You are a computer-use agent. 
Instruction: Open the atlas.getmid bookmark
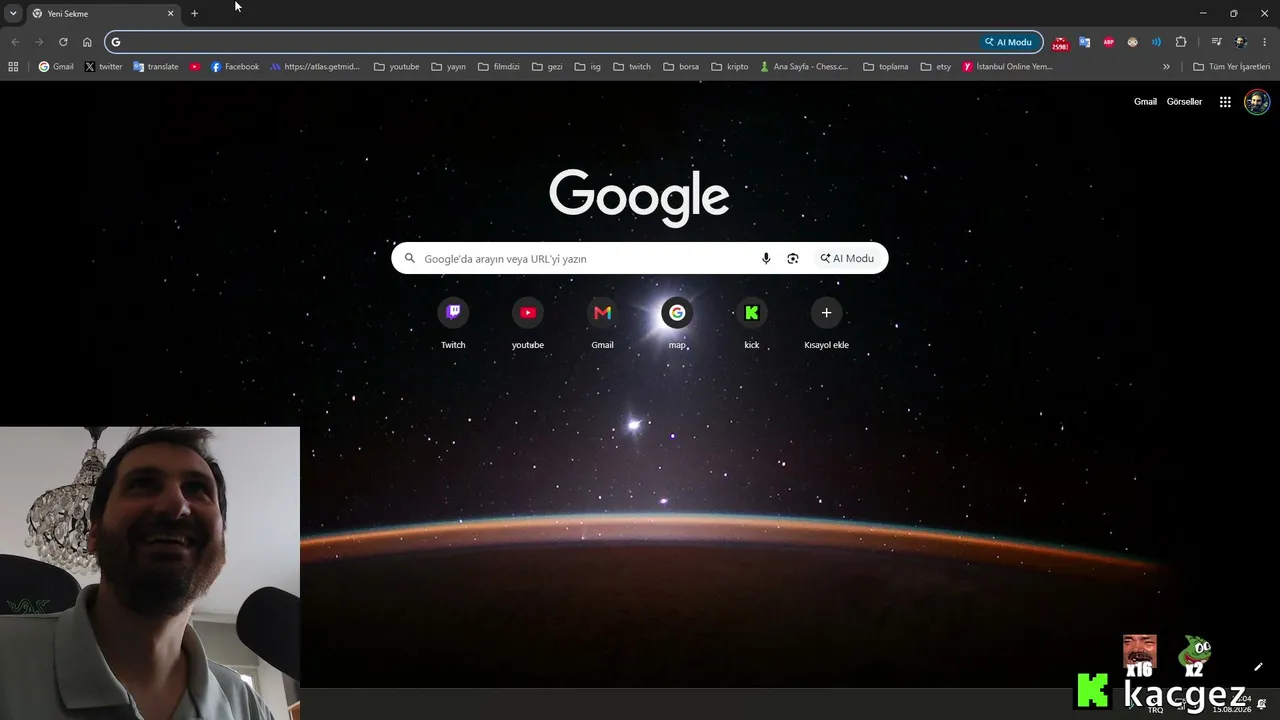click(315, 67)
